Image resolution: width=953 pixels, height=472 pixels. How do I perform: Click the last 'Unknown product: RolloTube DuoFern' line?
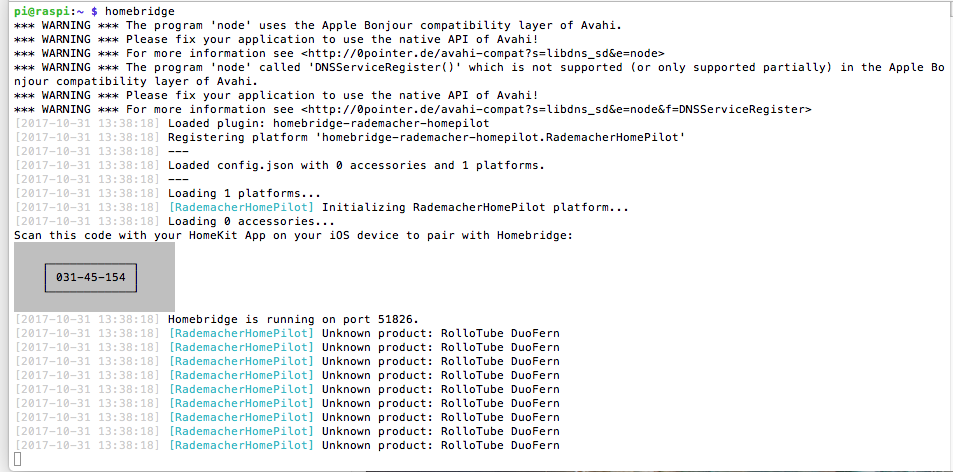point(440,445)
